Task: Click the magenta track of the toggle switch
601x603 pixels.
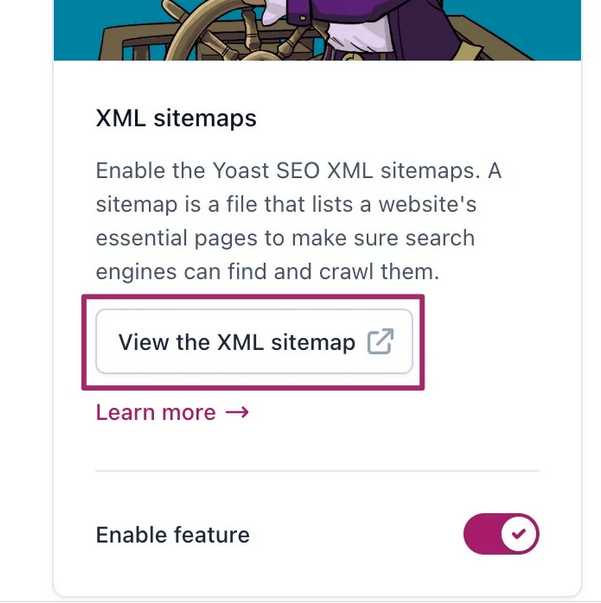Action: coord(480,535)
